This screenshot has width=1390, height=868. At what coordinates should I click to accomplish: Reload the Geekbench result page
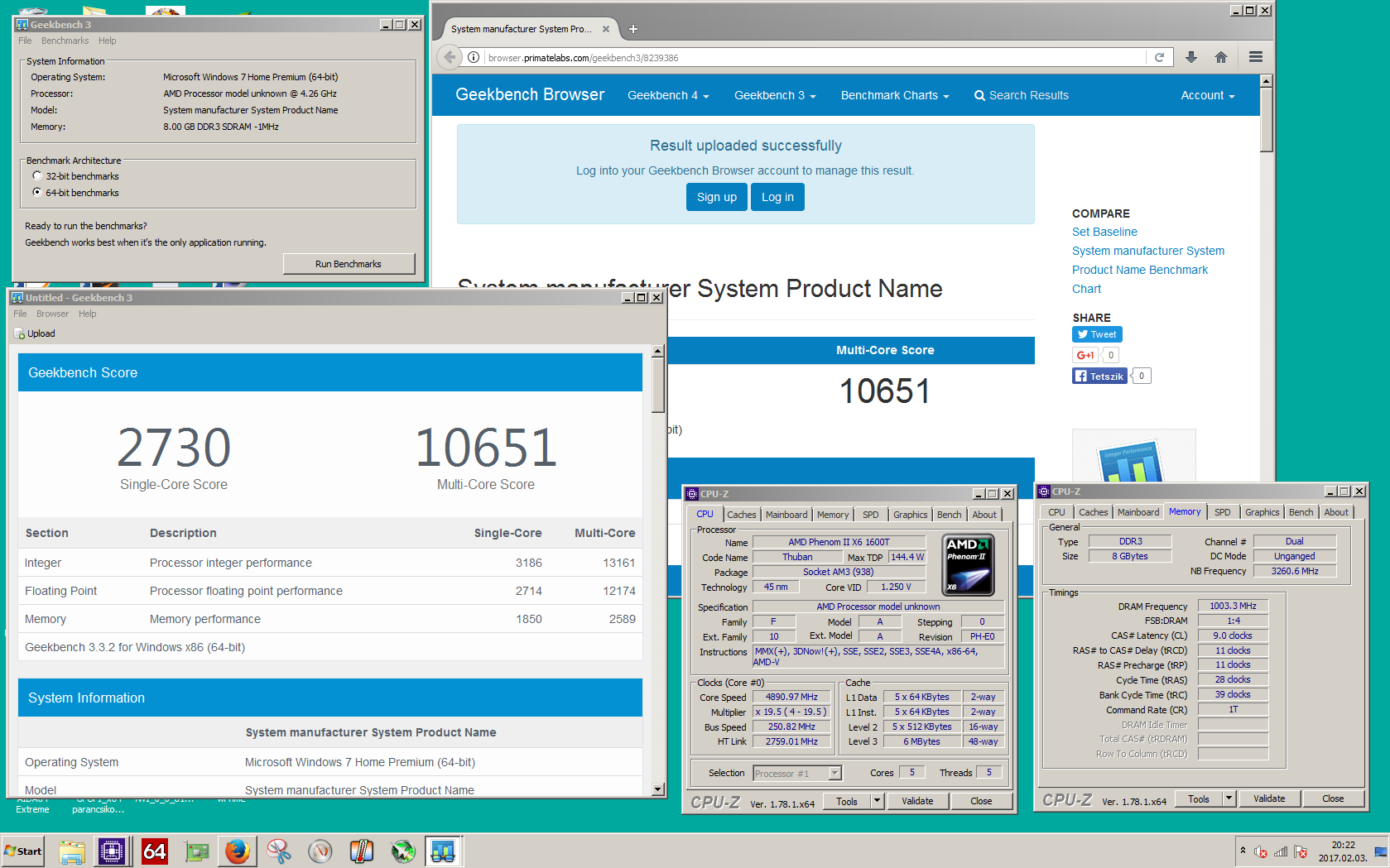[x=1159, y=57]
